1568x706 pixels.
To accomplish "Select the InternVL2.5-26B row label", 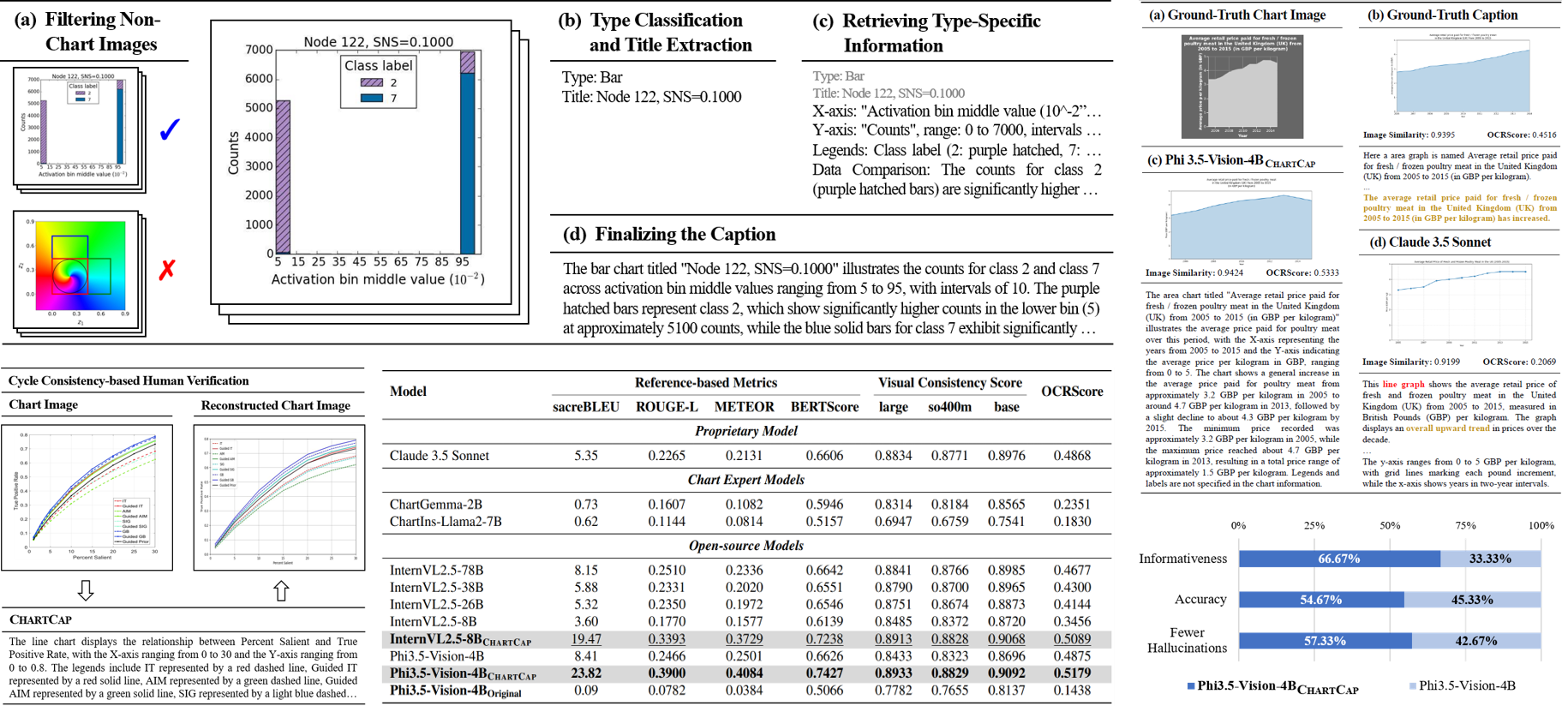I will (436, 605).
